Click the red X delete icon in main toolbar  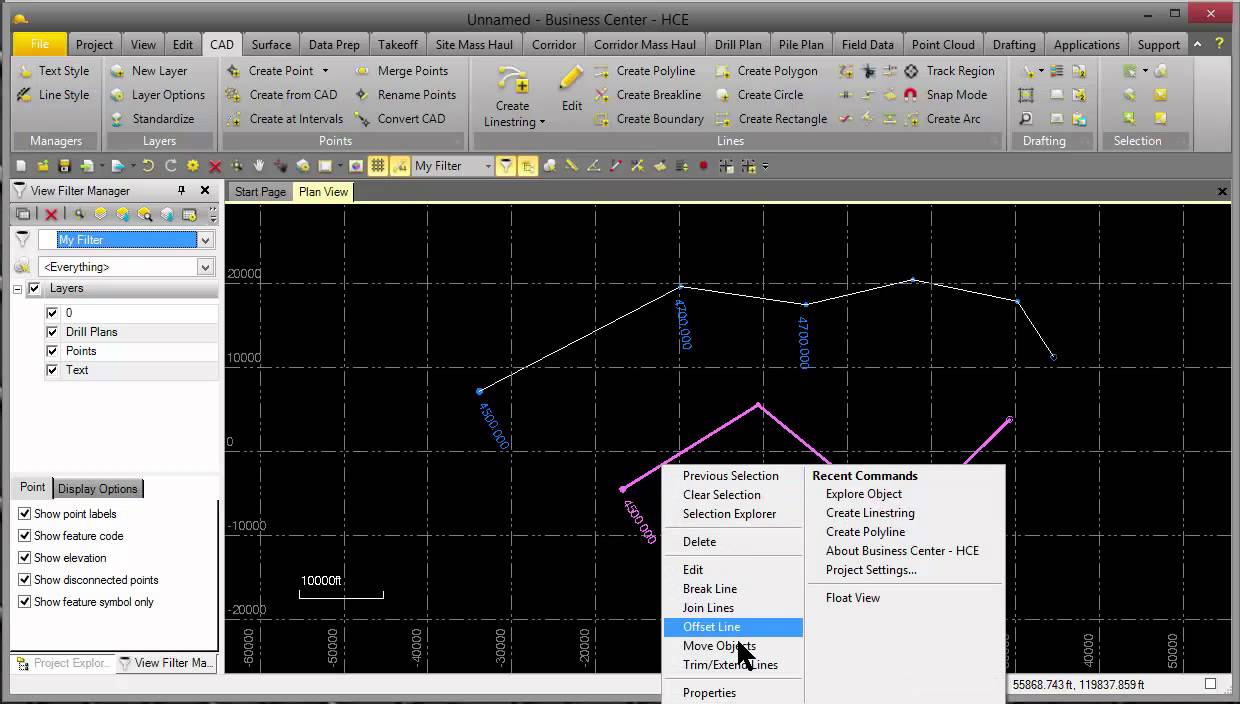[215, 166]
